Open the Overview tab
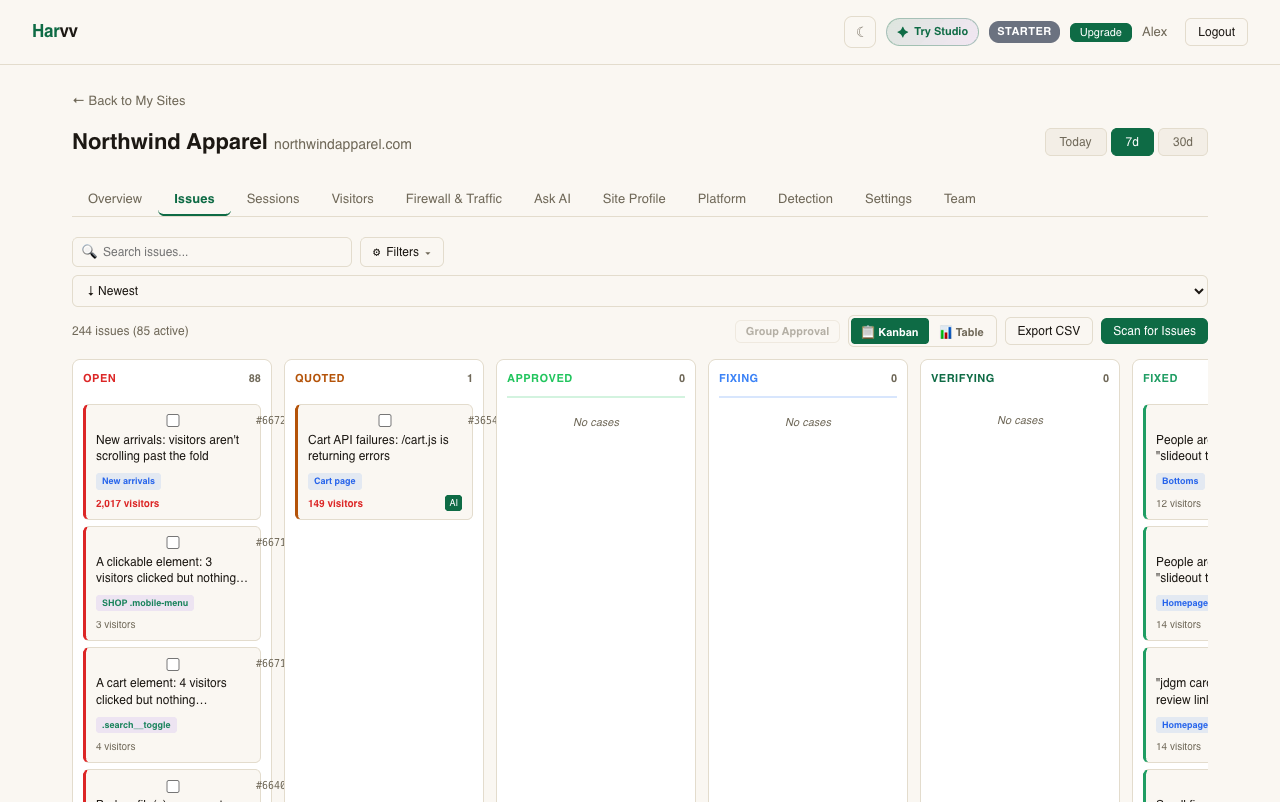This screenshot has height=802, width=1280. [x=115, y=199]
